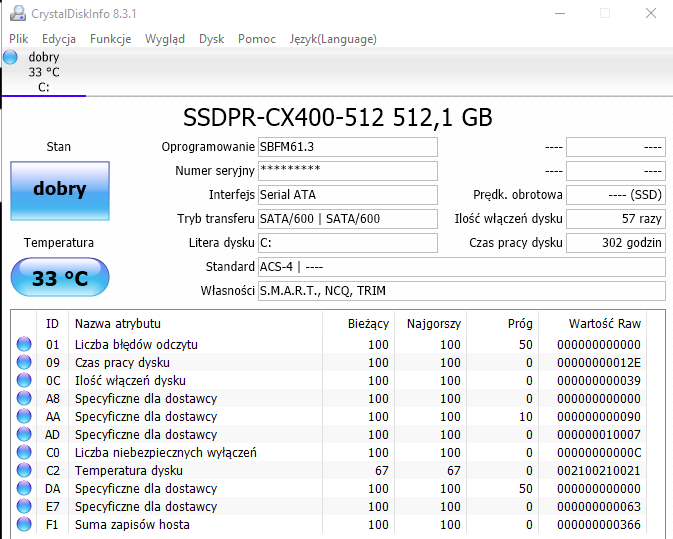Click raw value 00000000012E
Screen dimensions: 673x539
coord(599,363)
